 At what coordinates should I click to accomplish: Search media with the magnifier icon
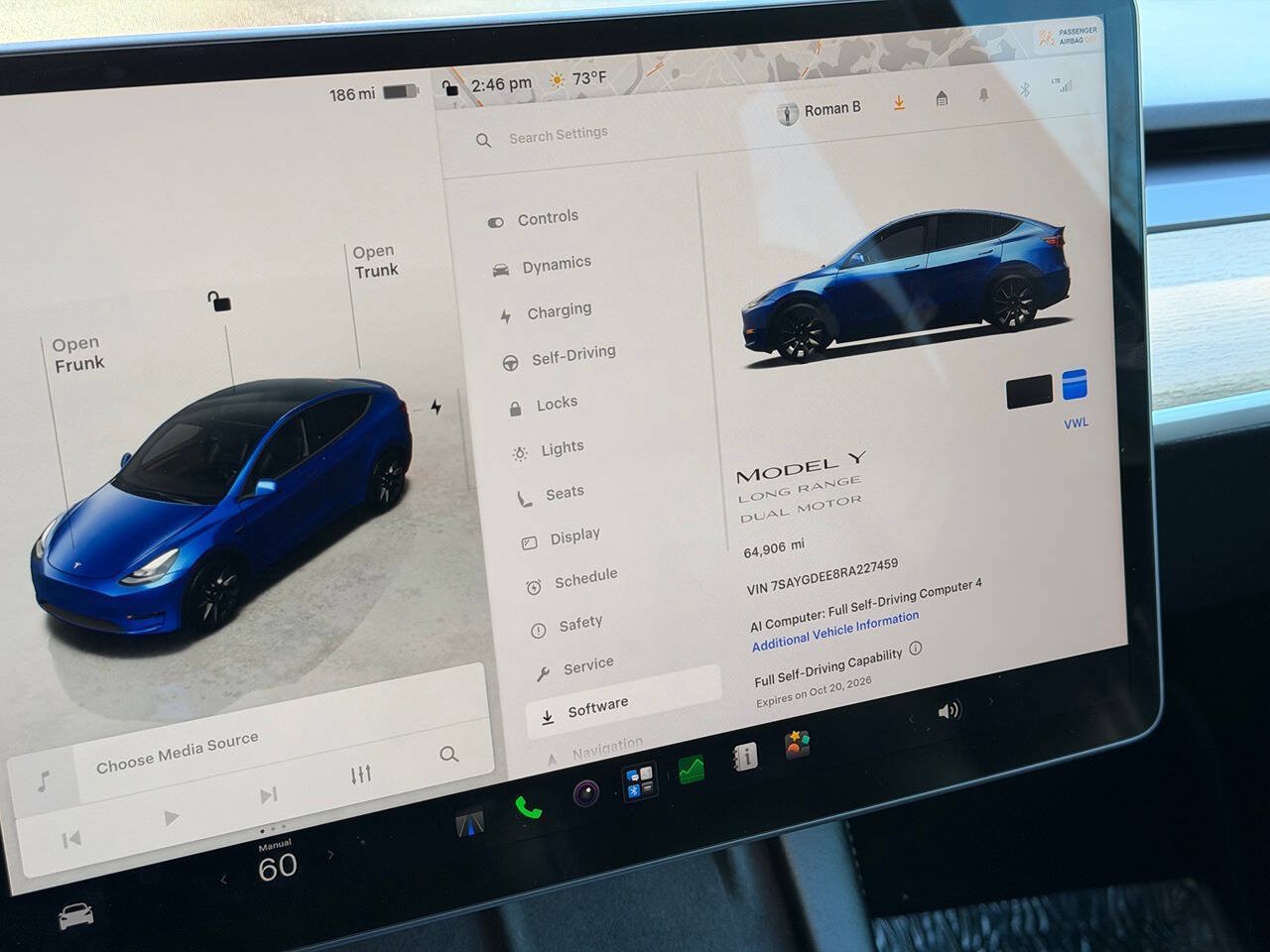[x=449, y=755]
